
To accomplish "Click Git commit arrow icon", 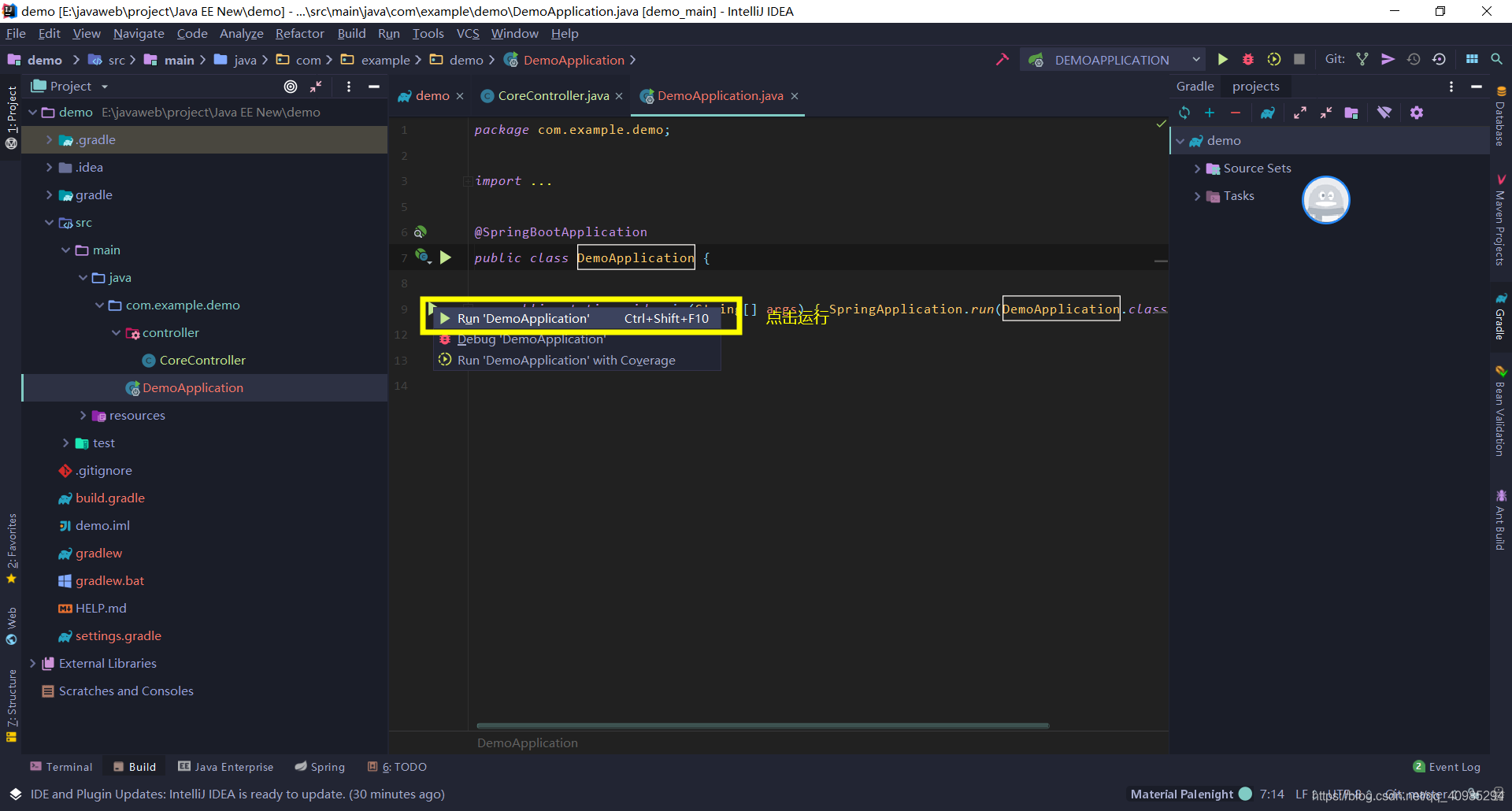I will coord(1388,60).
